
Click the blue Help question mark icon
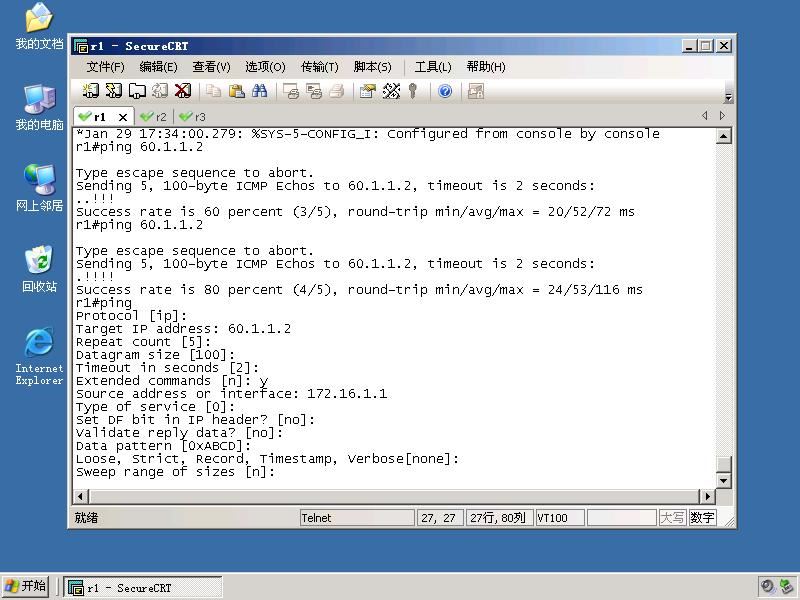(x=445, y=91)
